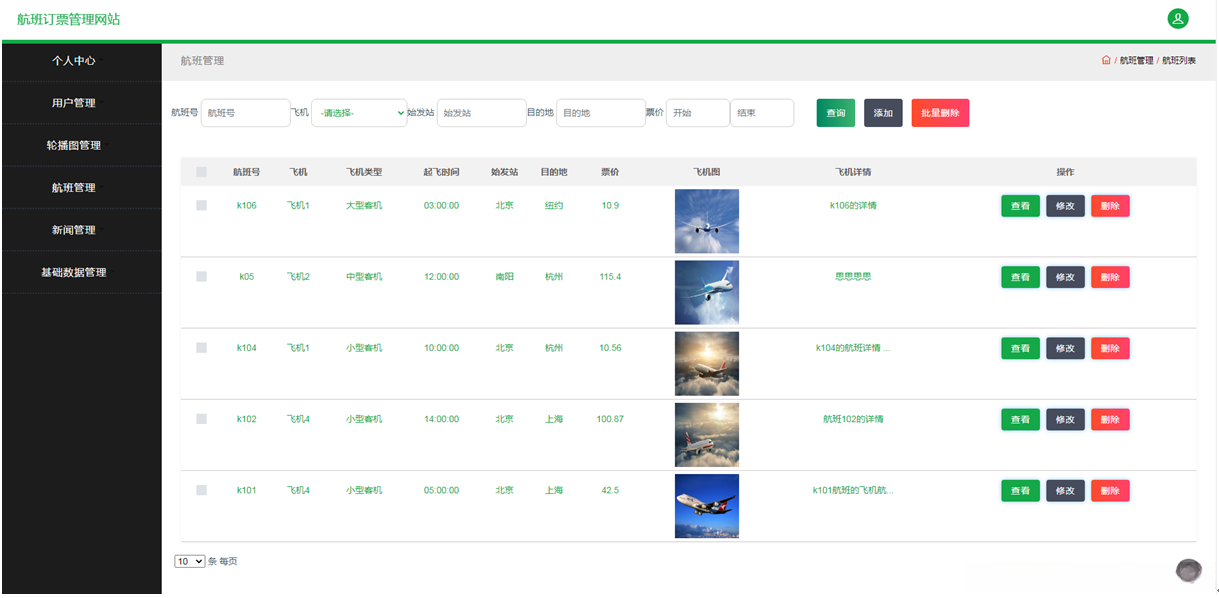Focus the 目的地 search input
Image resolution: width=1219 pixels, height=598 pixels.
pyautogui.click(x=601, y=113)
